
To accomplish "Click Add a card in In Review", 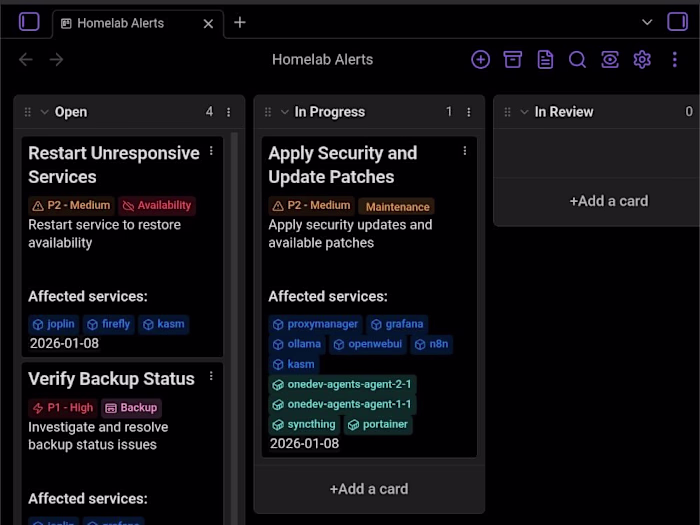I will 609,201.
